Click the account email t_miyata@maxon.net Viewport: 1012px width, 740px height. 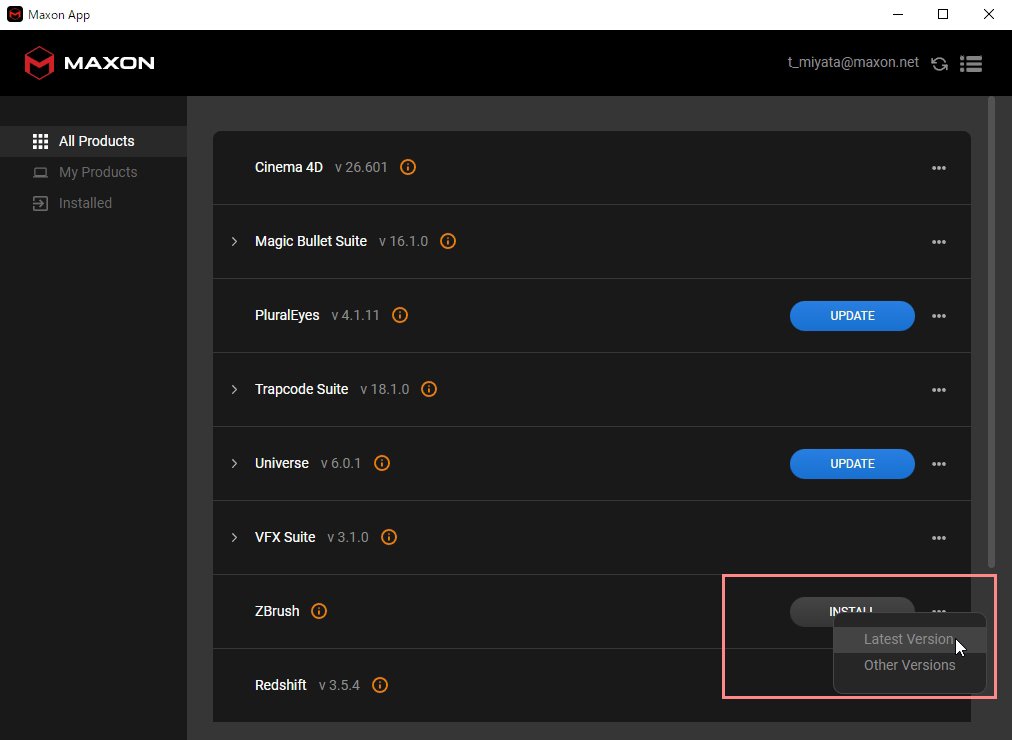click(x=853, y=63)
